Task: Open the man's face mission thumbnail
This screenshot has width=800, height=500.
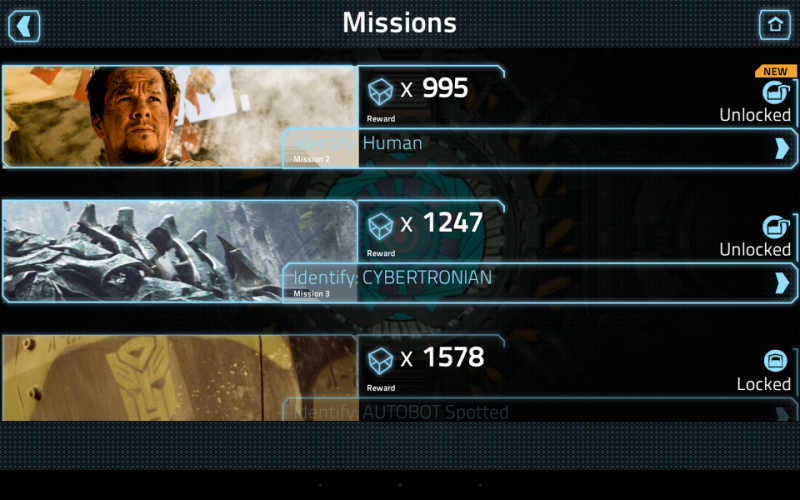Action: pos(181,117)
